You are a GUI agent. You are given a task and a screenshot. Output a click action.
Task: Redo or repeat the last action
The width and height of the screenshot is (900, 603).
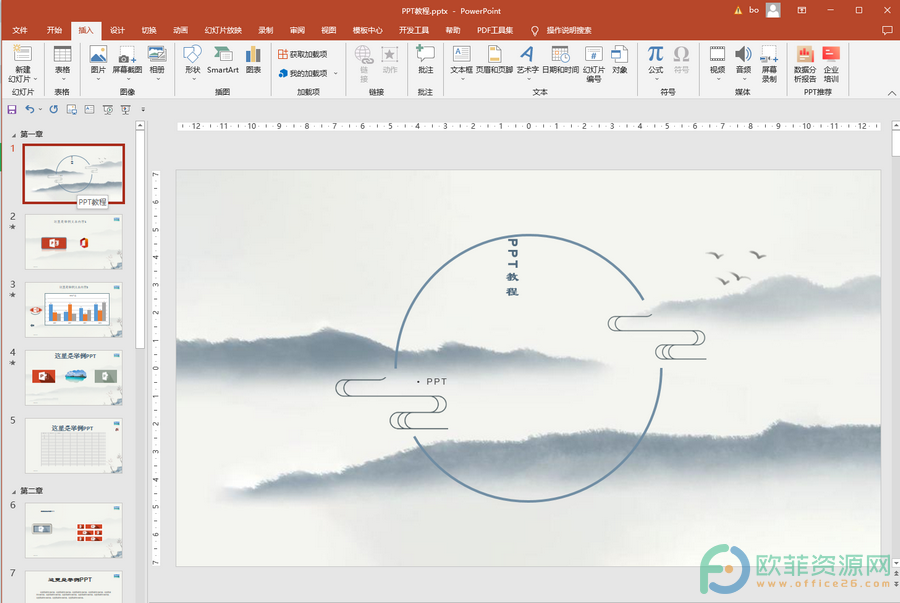pyautogui.click(x=53, y=109)
